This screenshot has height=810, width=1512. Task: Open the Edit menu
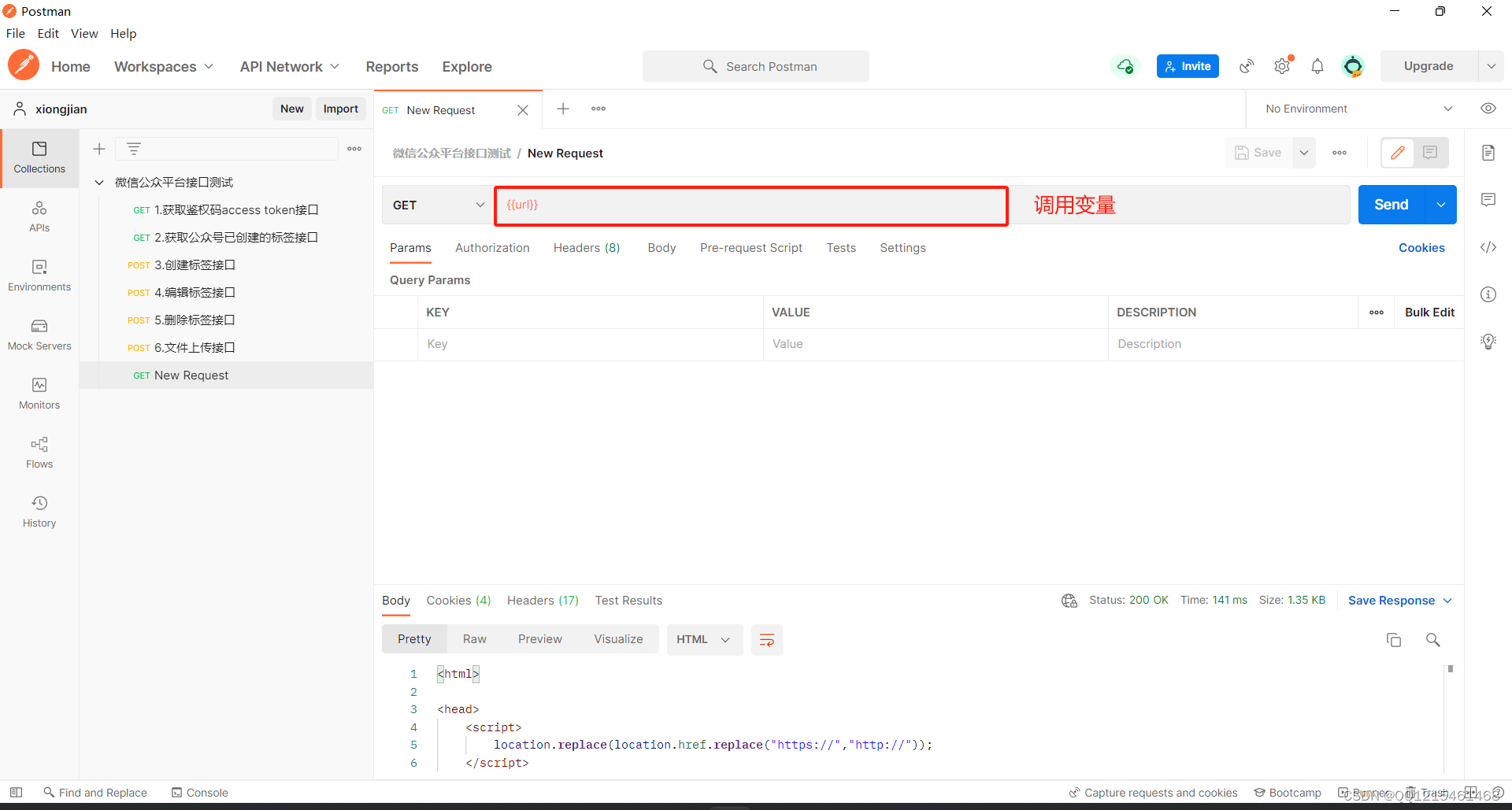[x=48, y=33]
